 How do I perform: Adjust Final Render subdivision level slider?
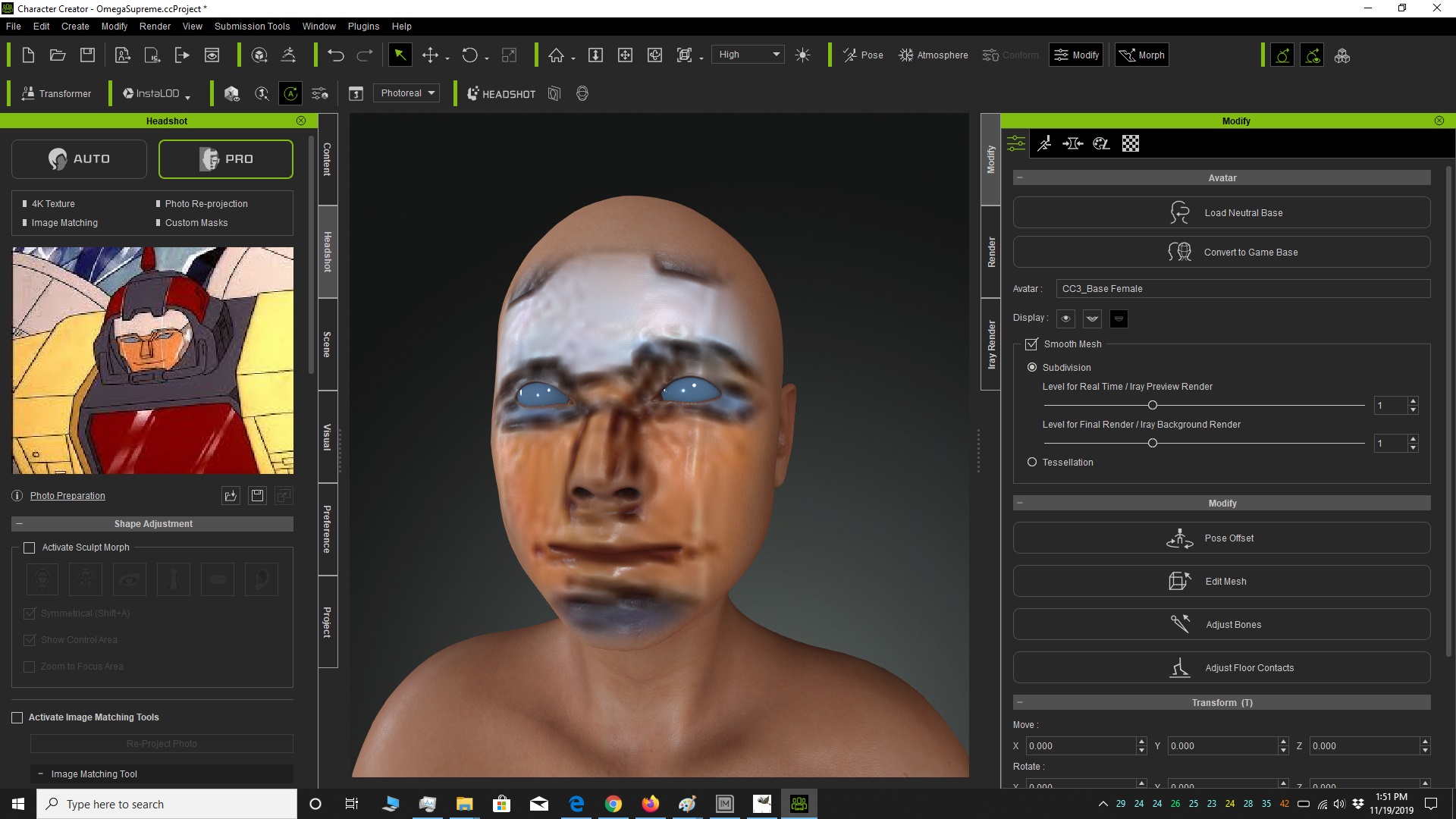pos(1153,443)
